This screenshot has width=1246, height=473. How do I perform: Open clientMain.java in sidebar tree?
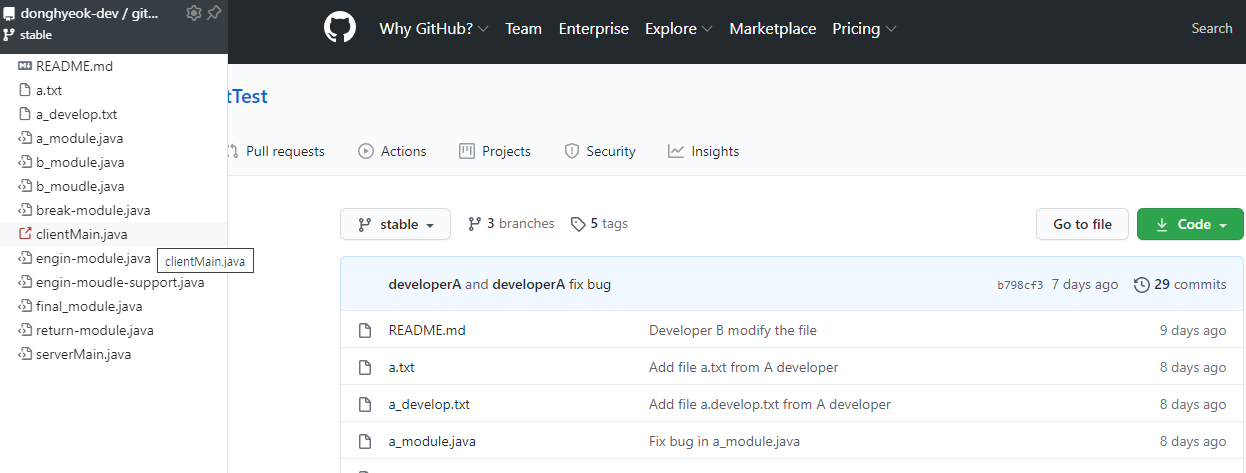tap(82, 234)
